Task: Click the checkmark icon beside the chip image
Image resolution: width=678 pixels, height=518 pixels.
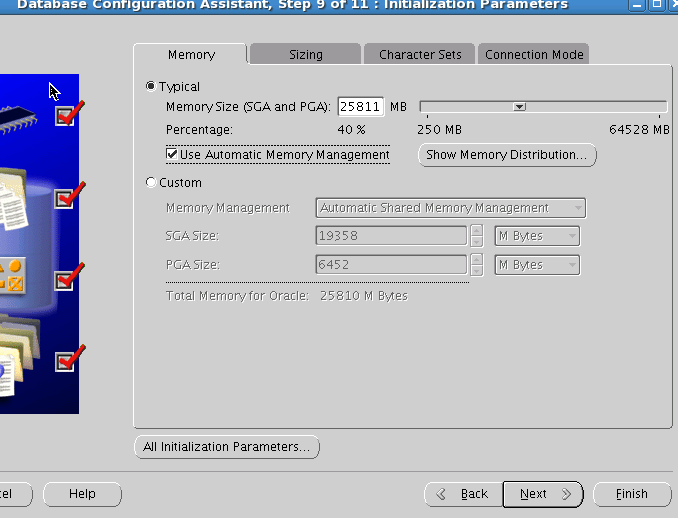Action: (x=69, y=114)
